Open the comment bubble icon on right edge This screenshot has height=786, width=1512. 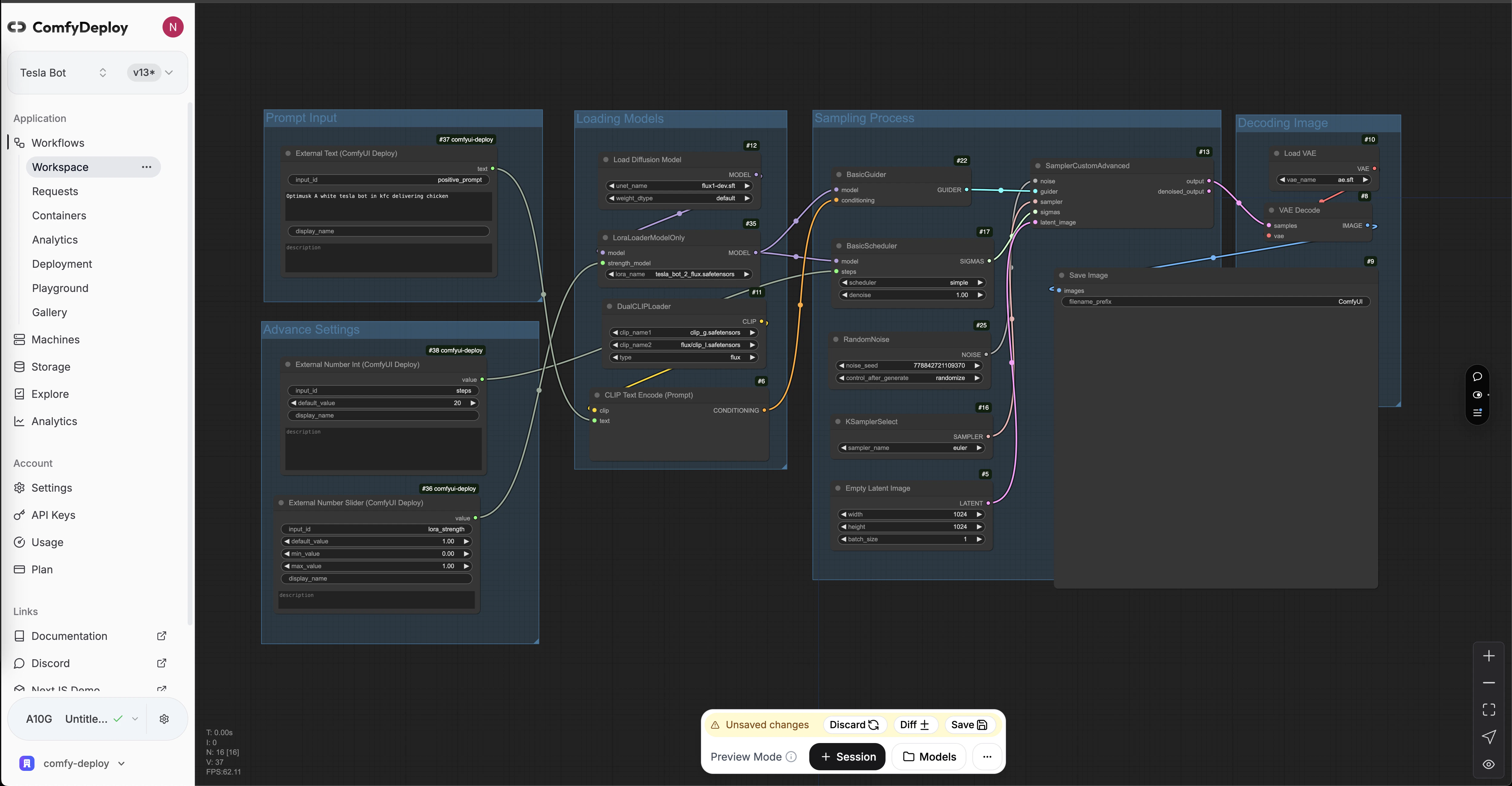tap(1478, 377)
